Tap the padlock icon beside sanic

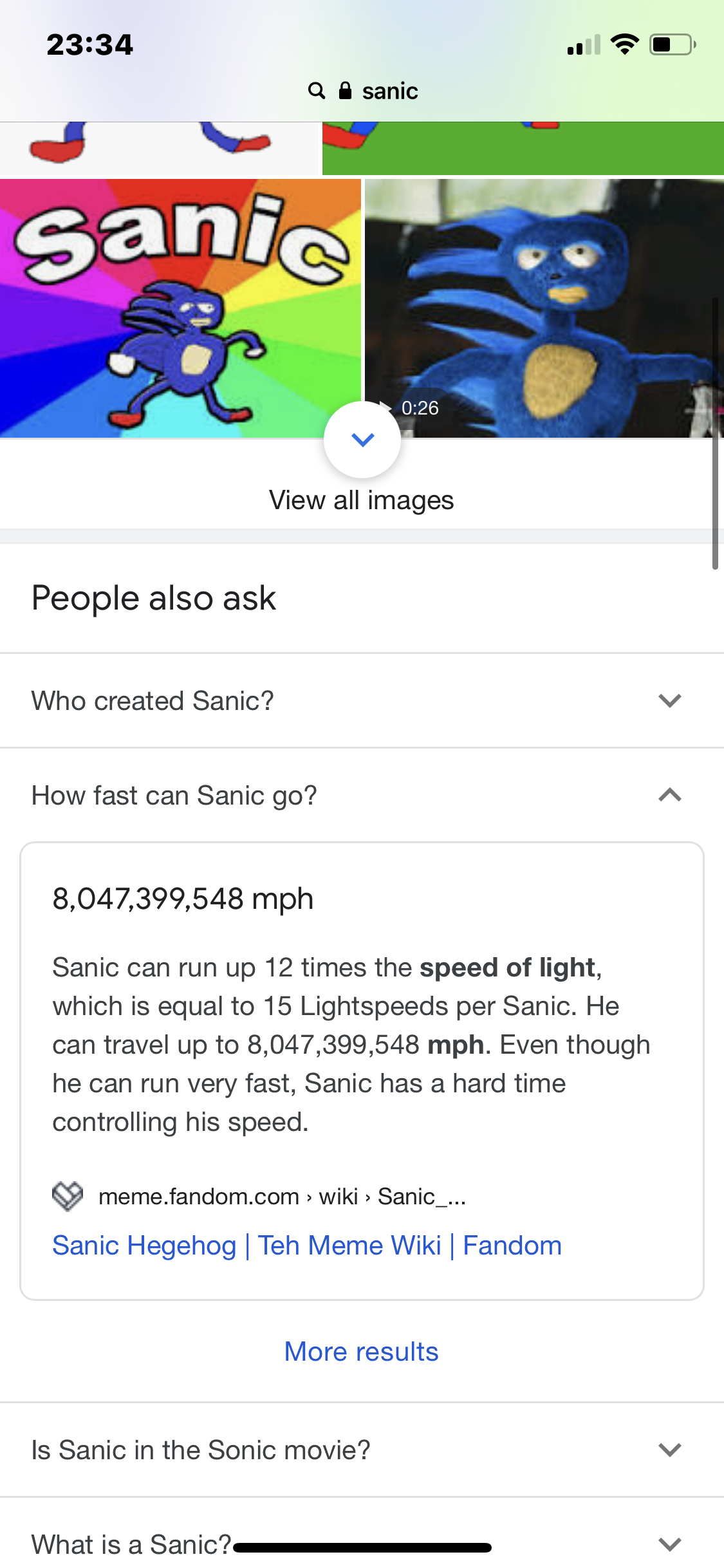(346, 91)
